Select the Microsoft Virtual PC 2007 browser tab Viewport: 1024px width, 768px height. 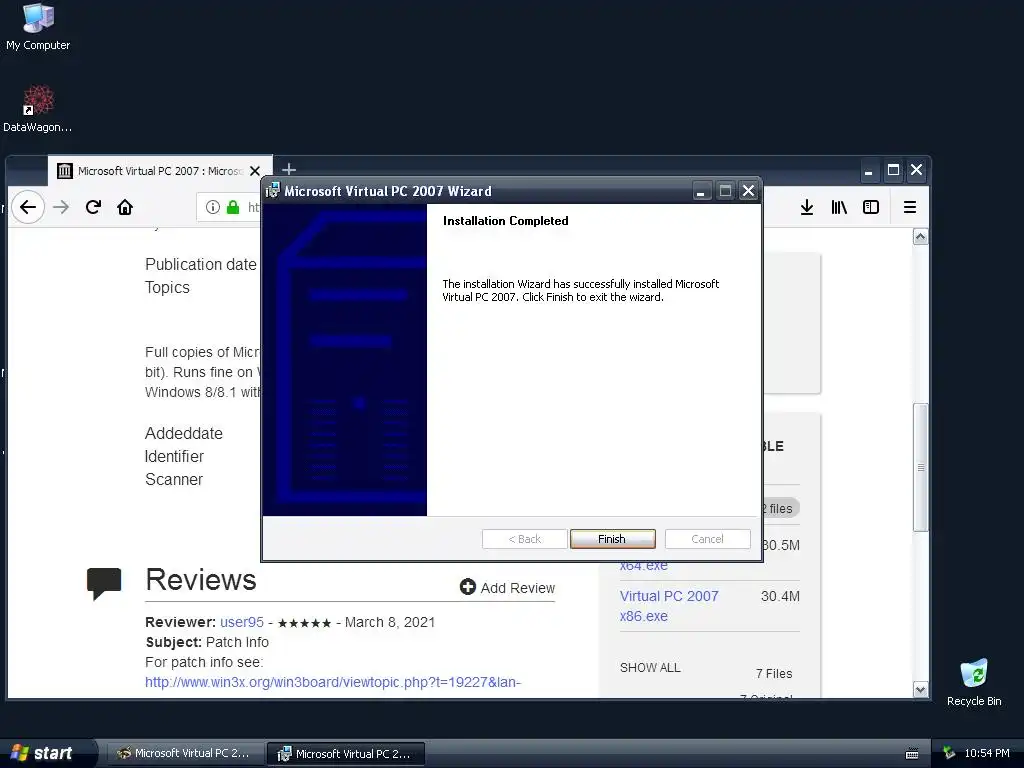click(160, 170)
